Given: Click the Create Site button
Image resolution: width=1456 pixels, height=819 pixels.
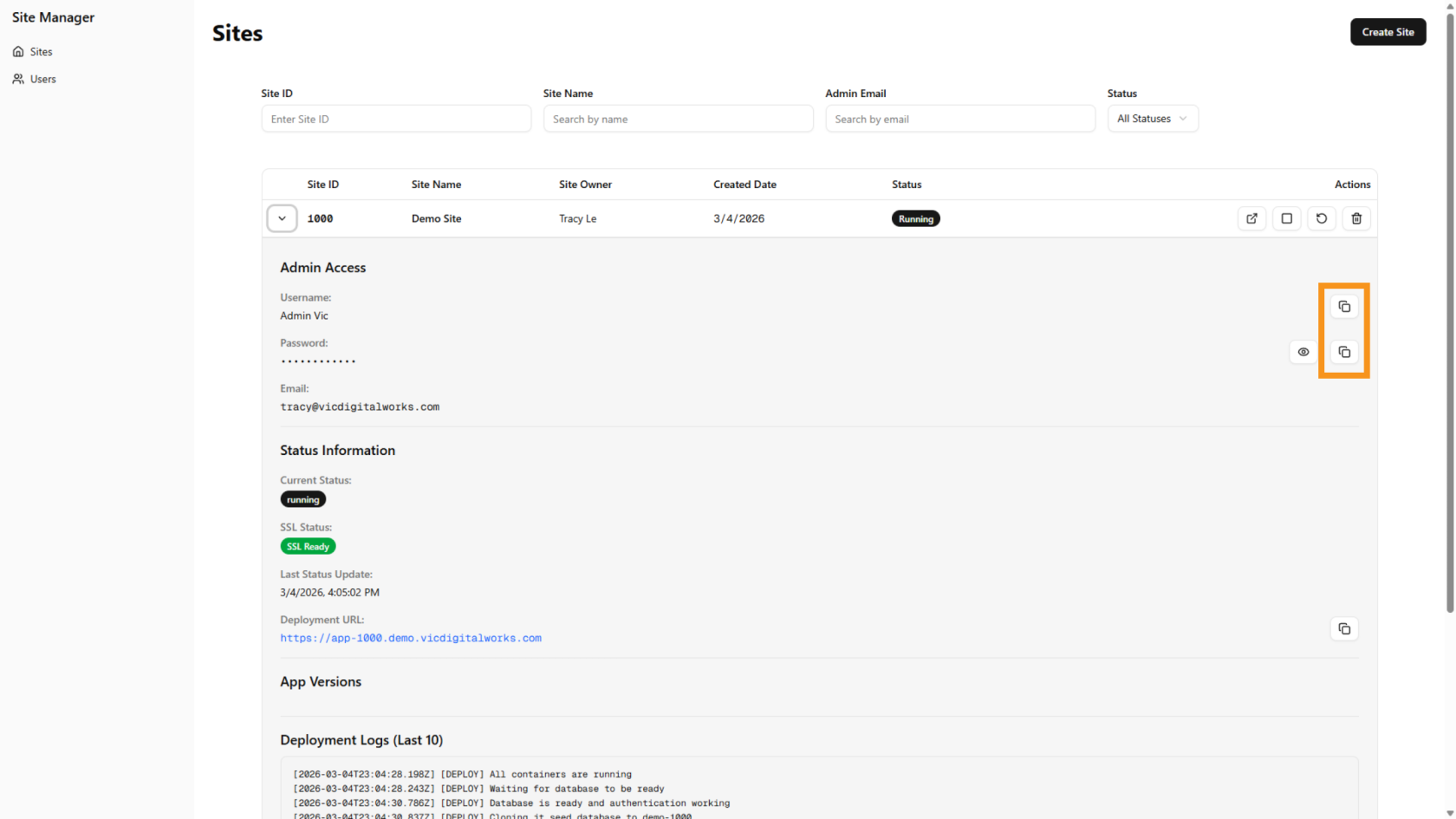Looking at the screenshot, I should point(1387,32).
